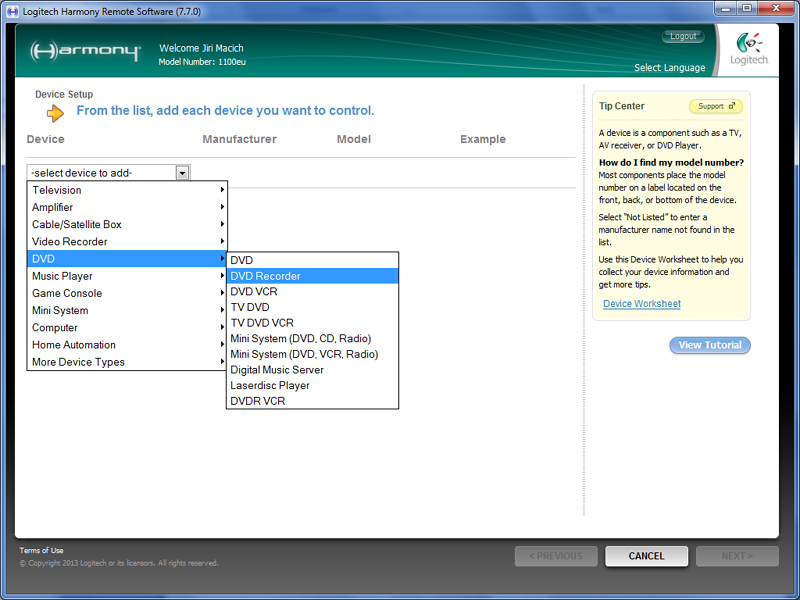This screenshot has width=800, height=600.
Task: Expand More Device Types submenu
Action: [x=127, y=362]
